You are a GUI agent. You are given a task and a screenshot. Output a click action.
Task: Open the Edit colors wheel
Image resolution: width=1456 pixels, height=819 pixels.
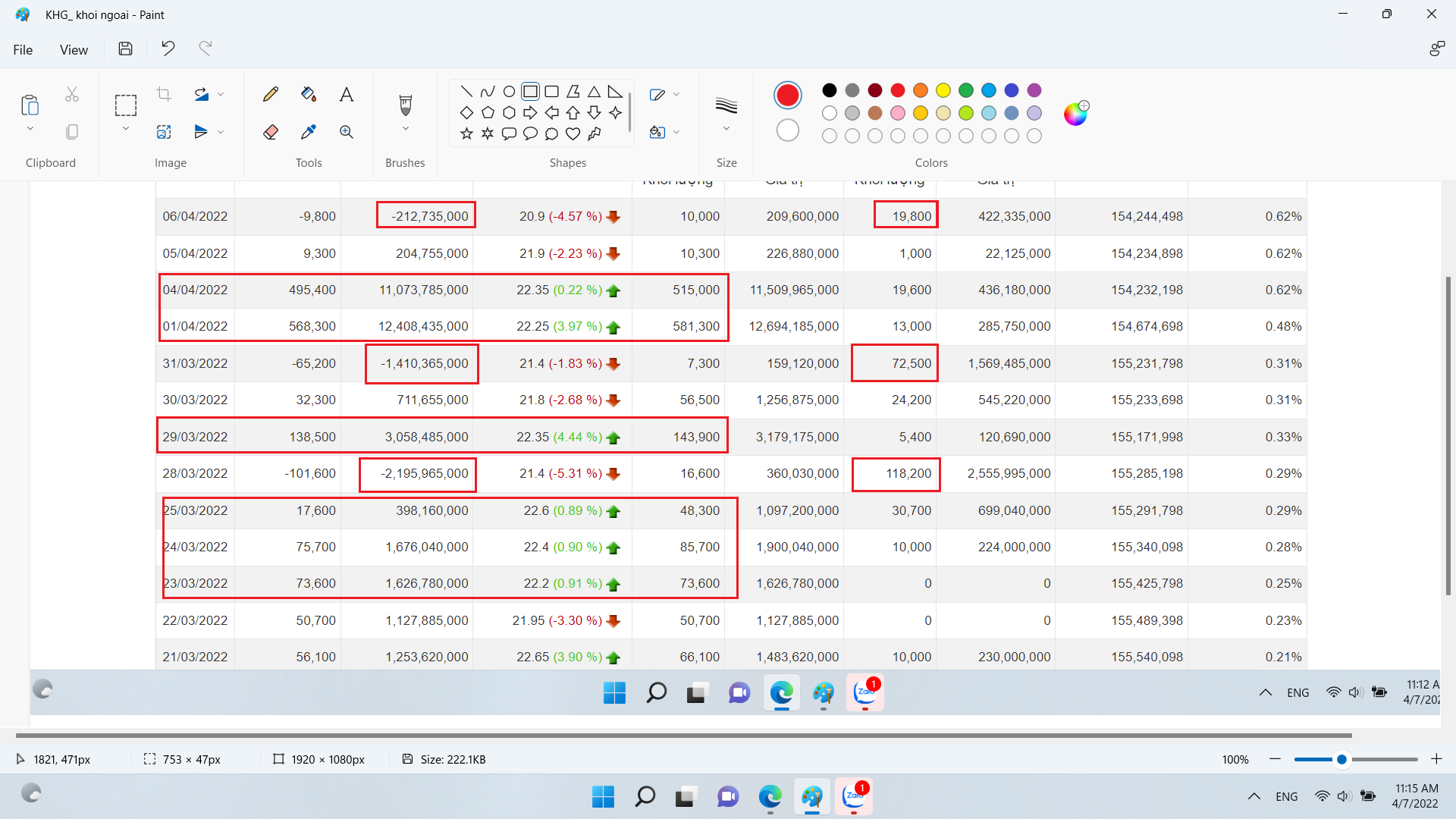click(1076, 114)
